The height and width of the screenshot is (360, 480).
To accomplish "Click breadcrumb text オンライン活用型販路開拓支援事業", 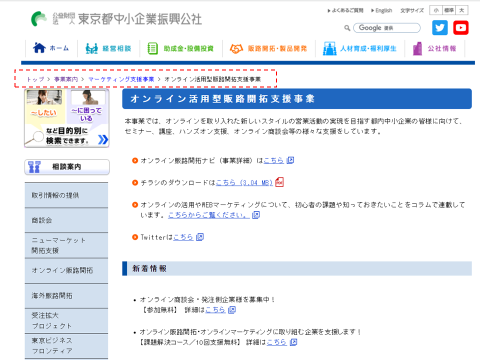I will pos(213,79).
